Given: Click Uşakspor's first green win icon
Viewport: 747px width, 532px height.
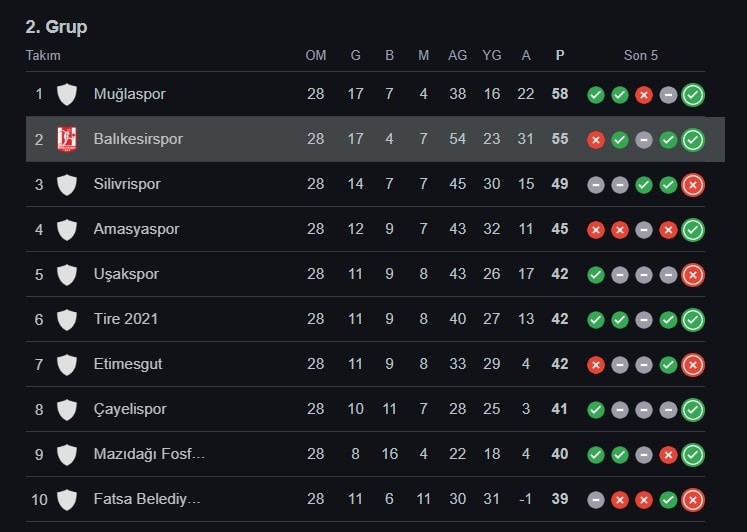Looking at the screenshot, I should point(596,275).
